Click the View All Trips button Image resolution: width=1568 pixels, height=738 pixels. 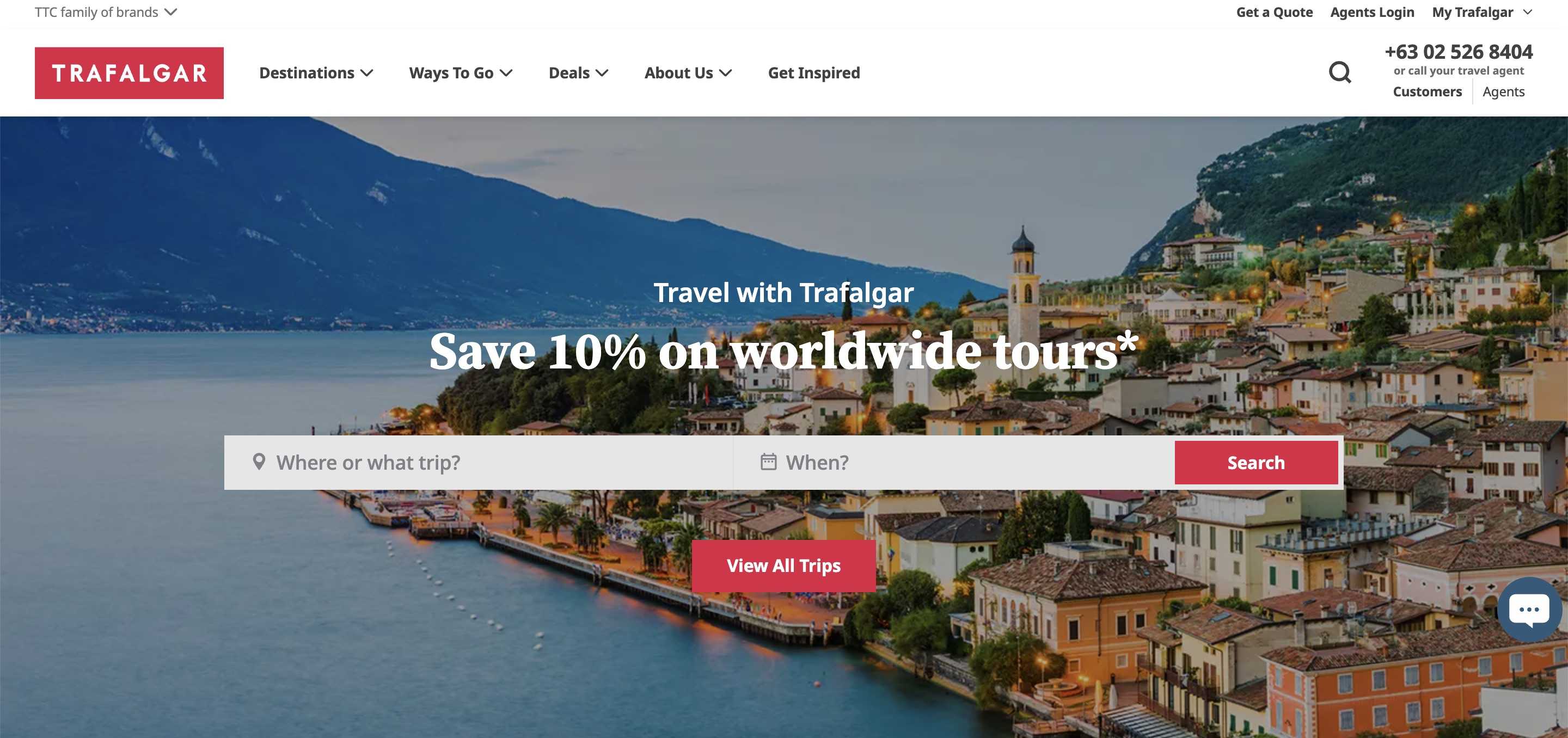783,566
